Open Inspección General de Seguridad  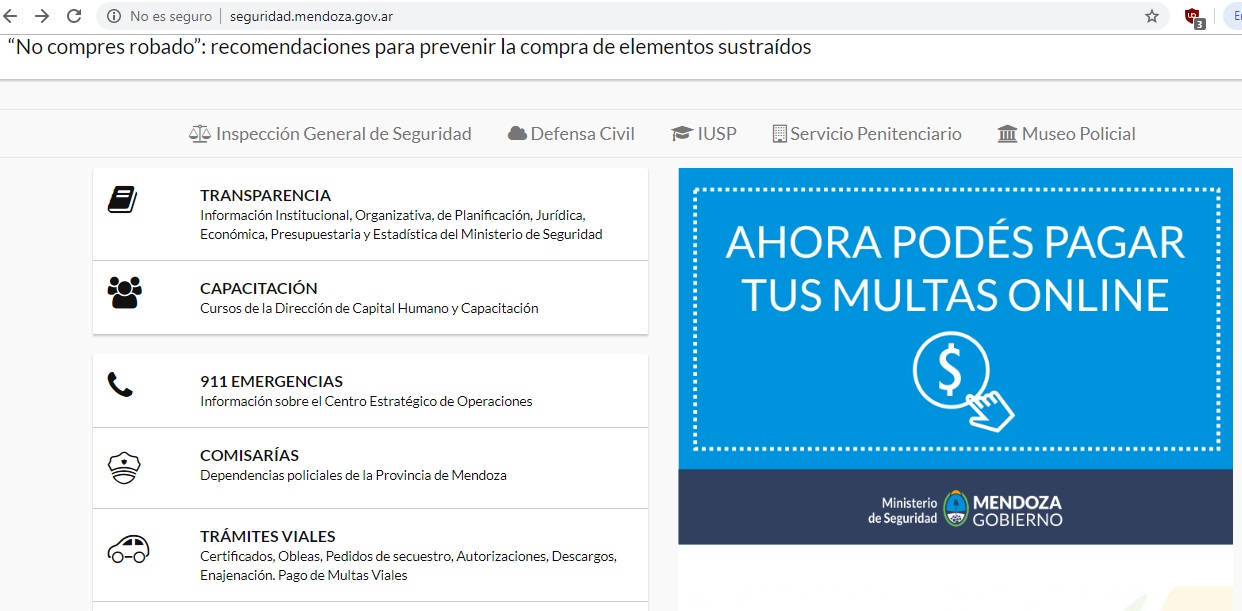(x=344, y=134)
